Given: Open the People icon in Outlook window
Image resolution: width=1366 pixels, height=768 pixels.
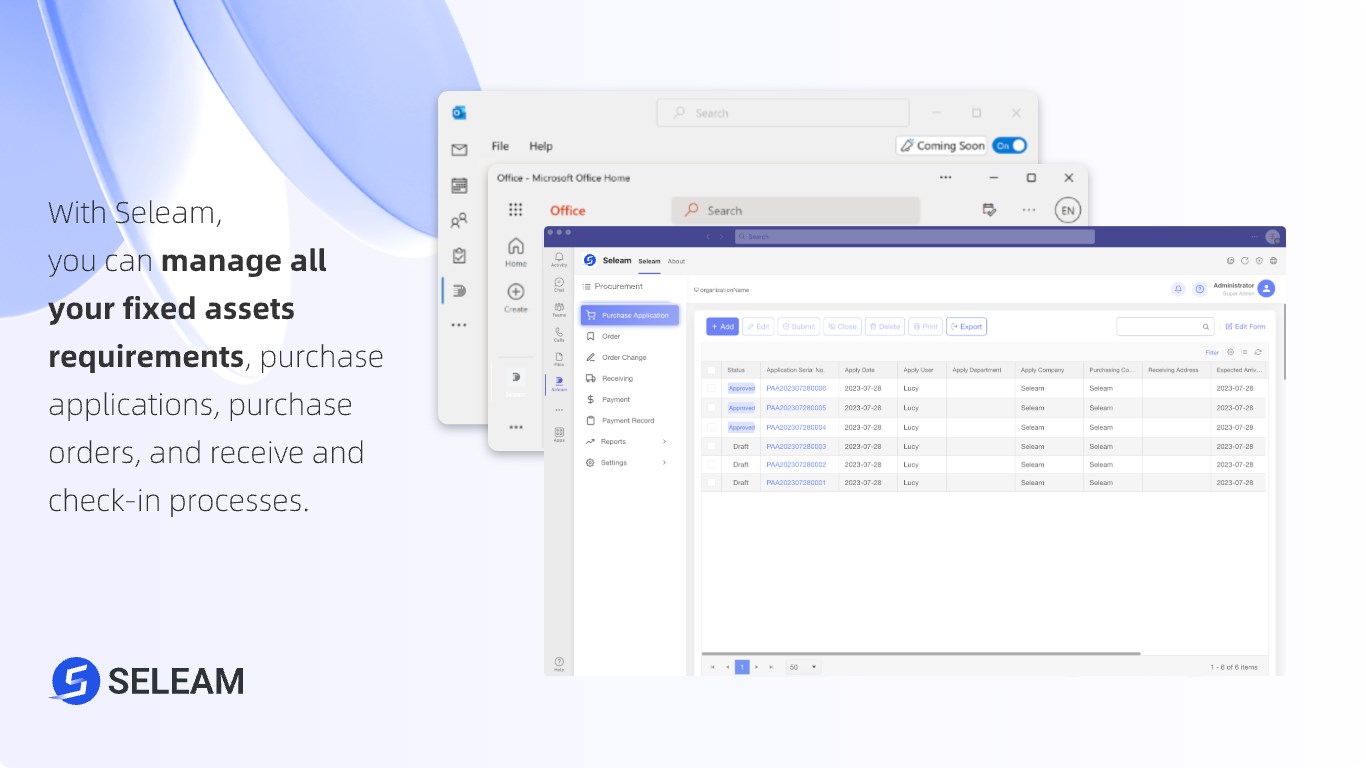Looking at the screenshot, I should [x=459, y=221].
